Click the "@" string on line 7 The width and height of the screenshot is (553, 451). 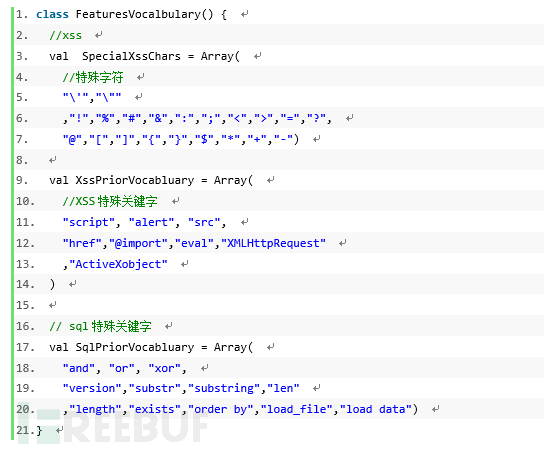[72, 140]
